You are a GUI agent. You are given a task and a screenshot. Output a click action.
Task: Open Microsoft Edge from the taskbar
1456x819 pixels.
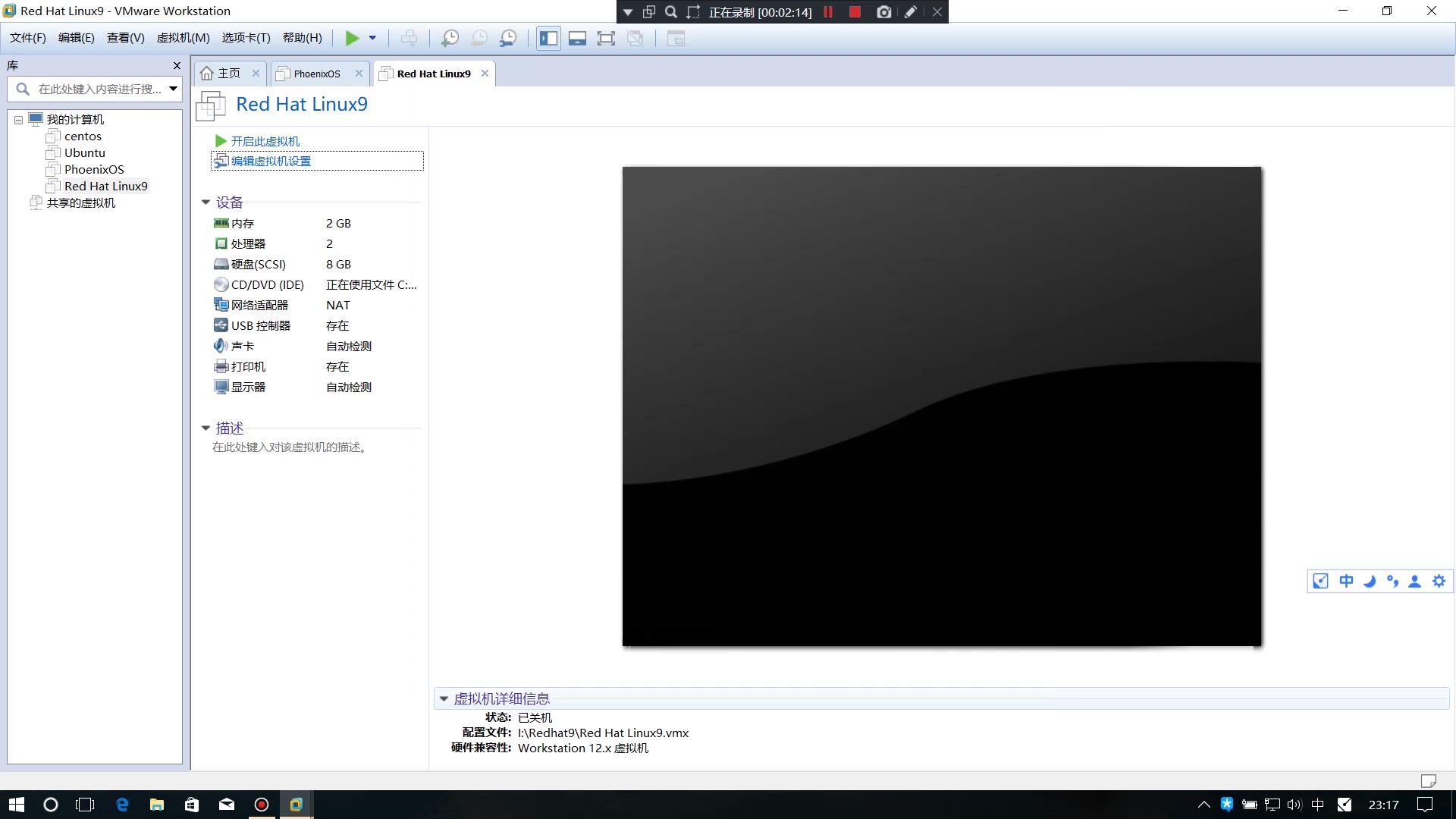[x=122, y=805]
